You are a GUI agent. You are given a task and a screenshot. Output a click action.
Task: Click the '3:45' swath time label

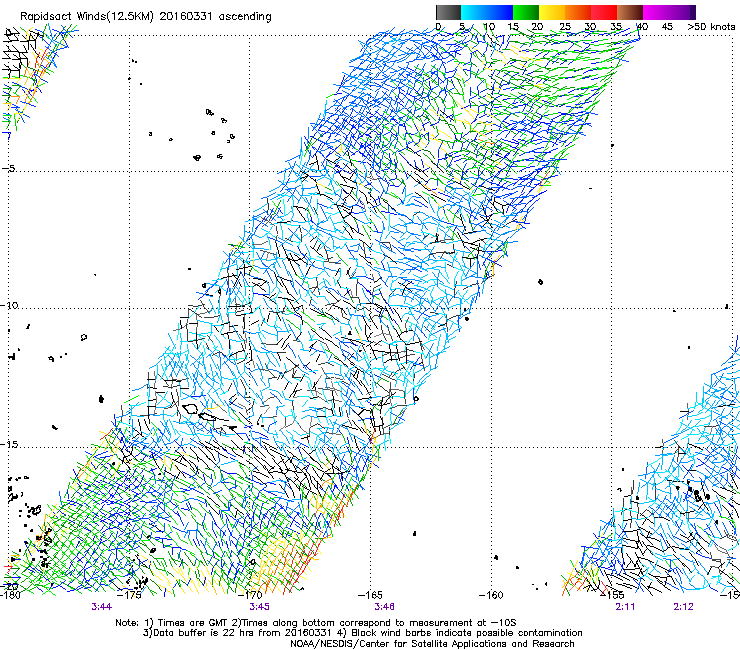pyautogui.click(x=260, y=607)
